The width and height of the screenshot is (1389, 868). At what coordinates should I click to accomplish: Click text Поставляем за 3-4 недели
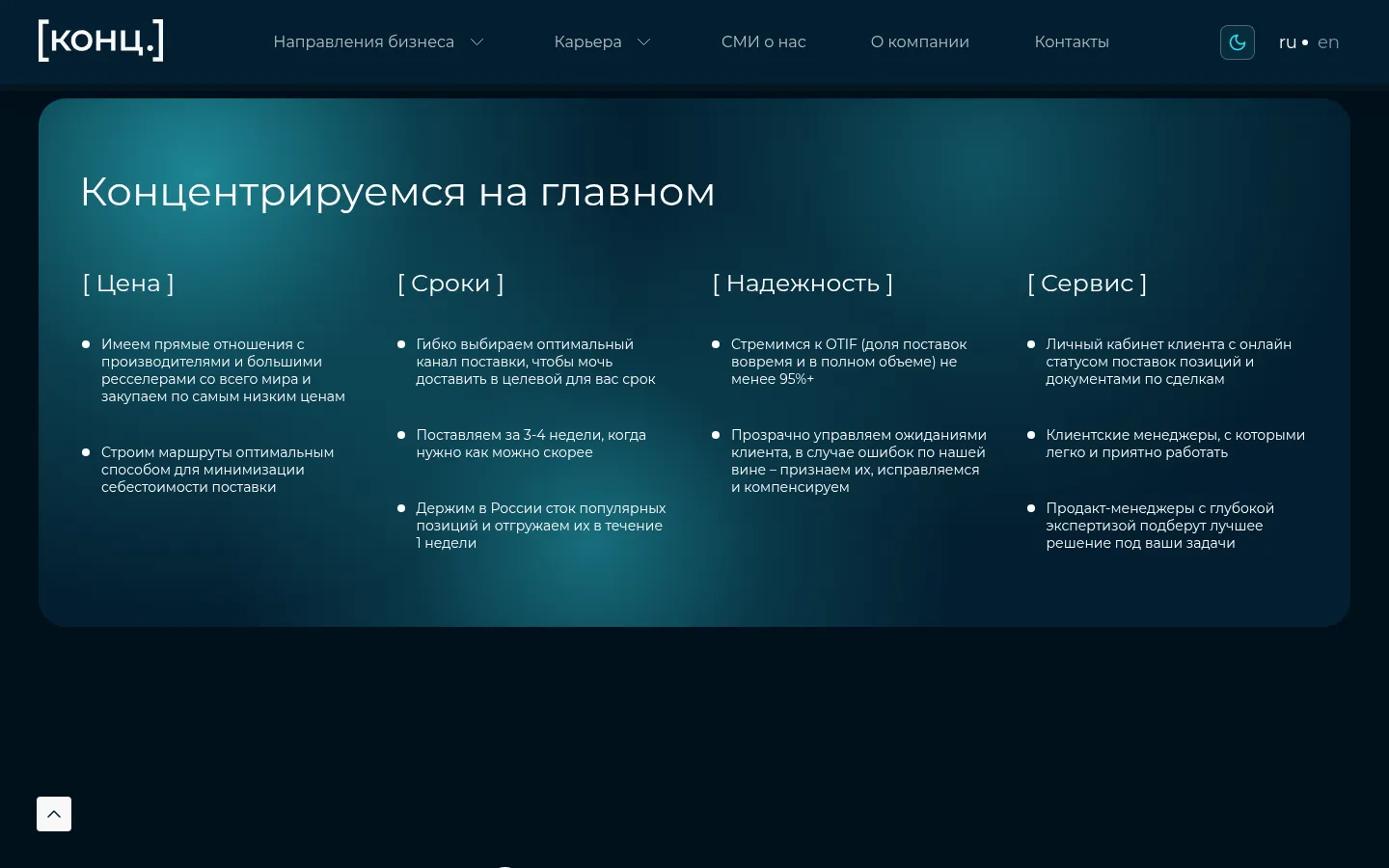[x=531, y=444]
